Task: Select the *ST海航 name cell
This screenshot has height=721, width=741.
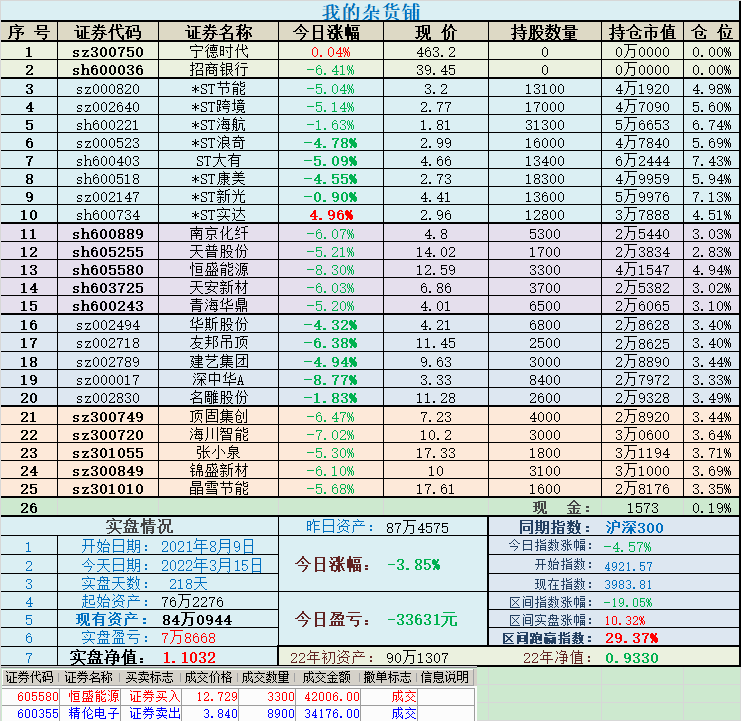Action: pos(218,125)
